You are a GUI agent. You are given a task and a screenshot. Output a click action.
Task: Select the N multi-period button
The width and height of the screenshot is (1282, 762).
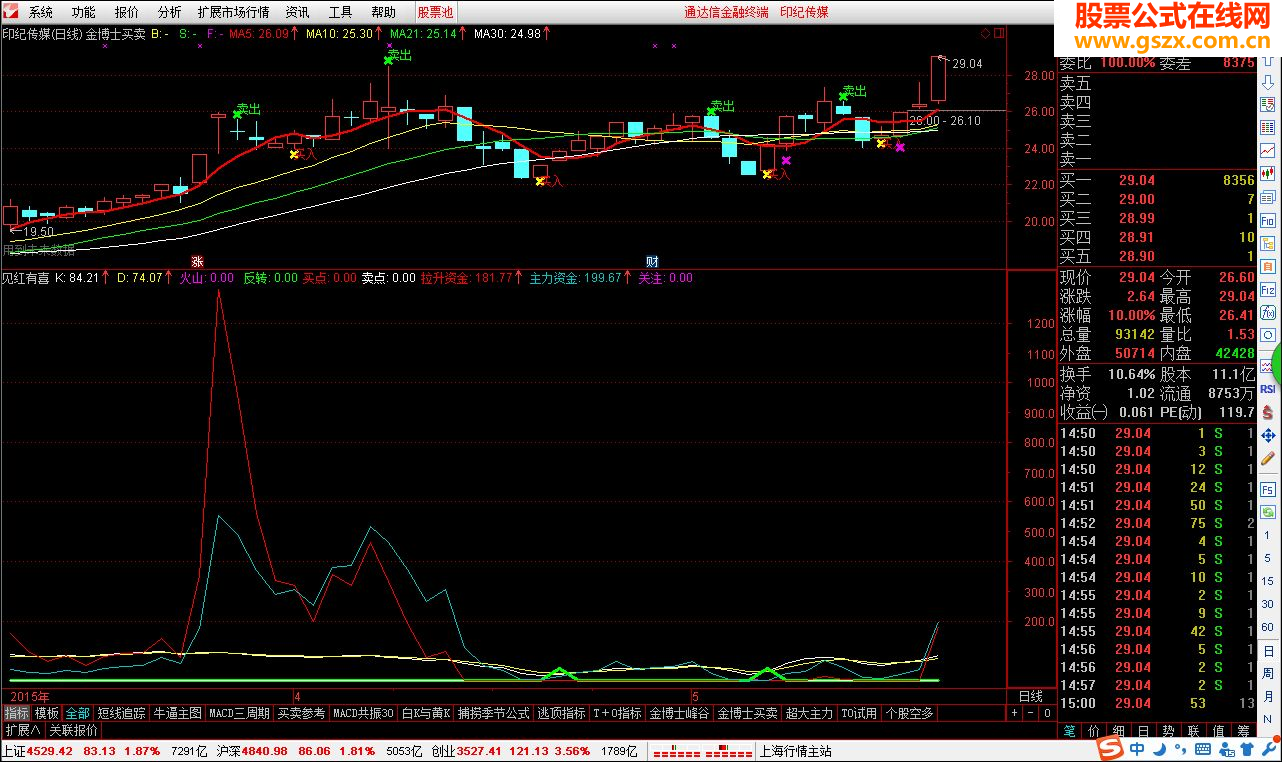pyautogui.click(x=1268, y=719)
